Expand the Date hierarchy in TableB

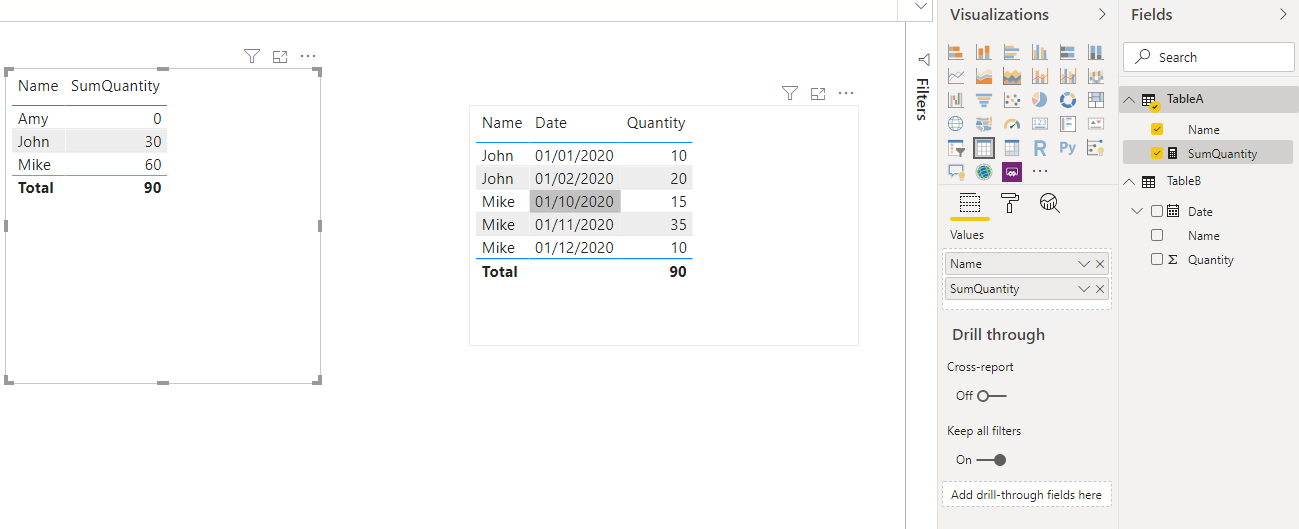[1137, 211]
